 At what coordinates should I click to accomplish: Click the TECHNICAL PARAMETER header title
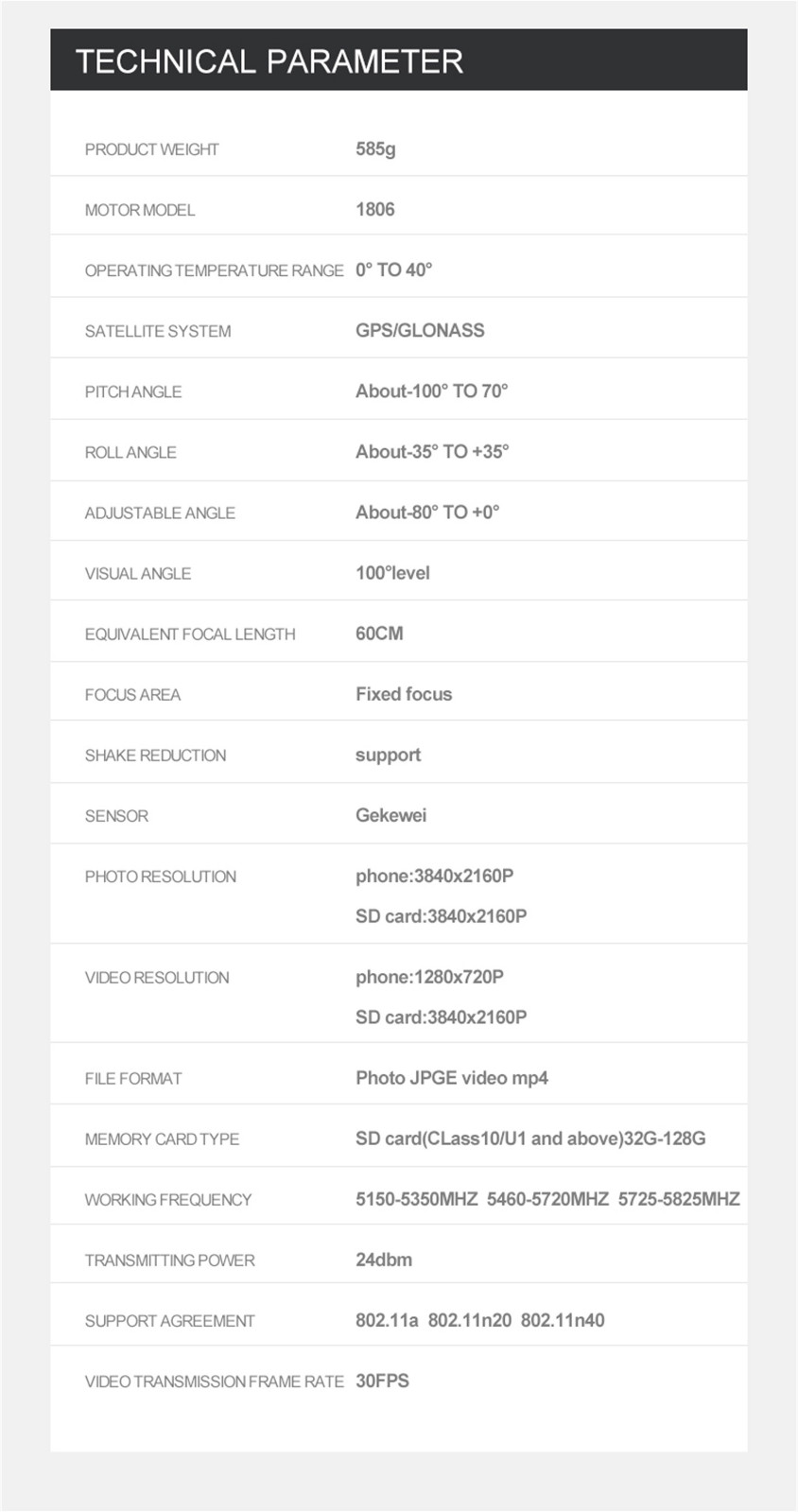click(x=269, y=61)
